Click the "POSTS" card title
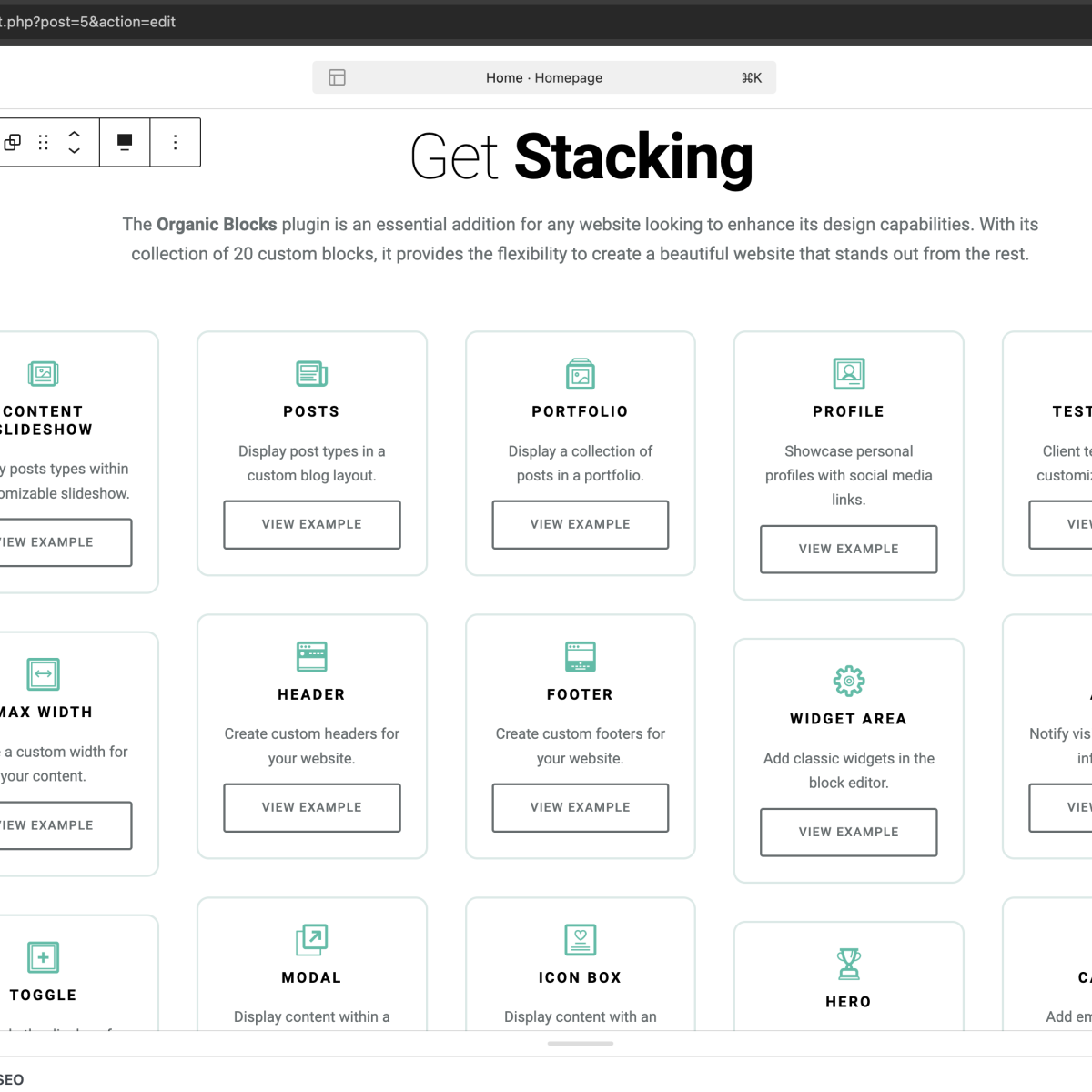 click(x=311, y=411)
